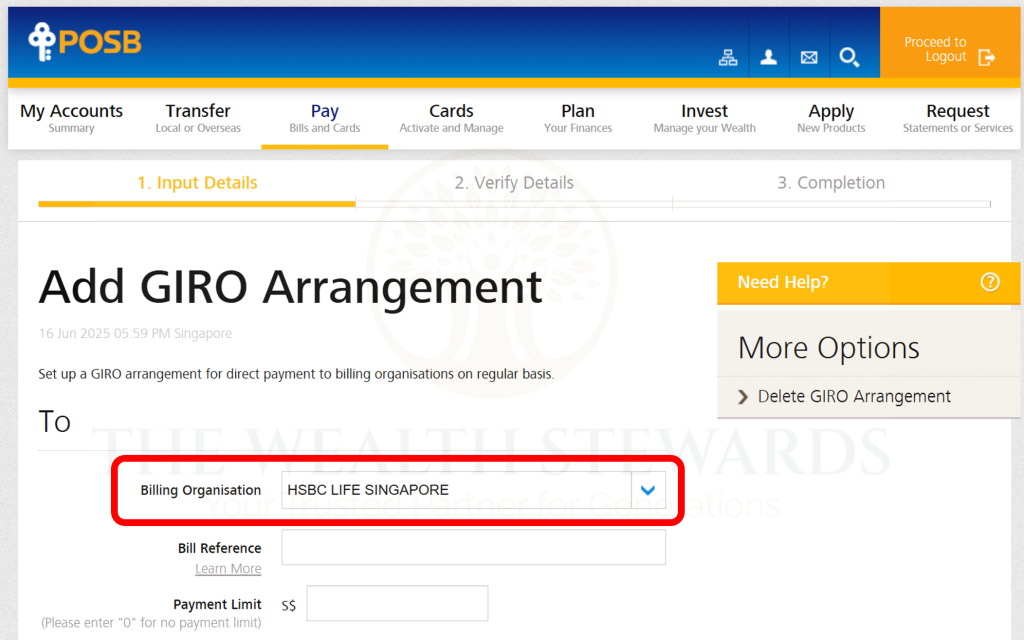Open the mail envelope icon

click(809, 58)
